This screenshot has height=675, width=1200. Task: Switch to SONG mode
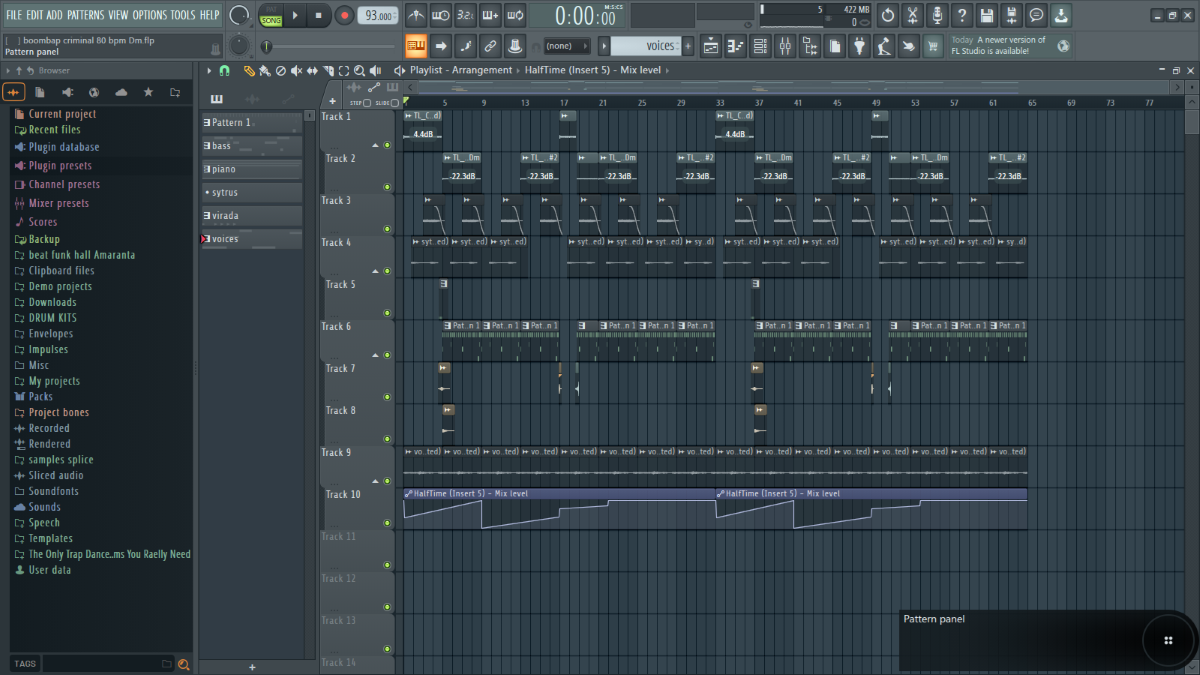[x=271, y=20]
